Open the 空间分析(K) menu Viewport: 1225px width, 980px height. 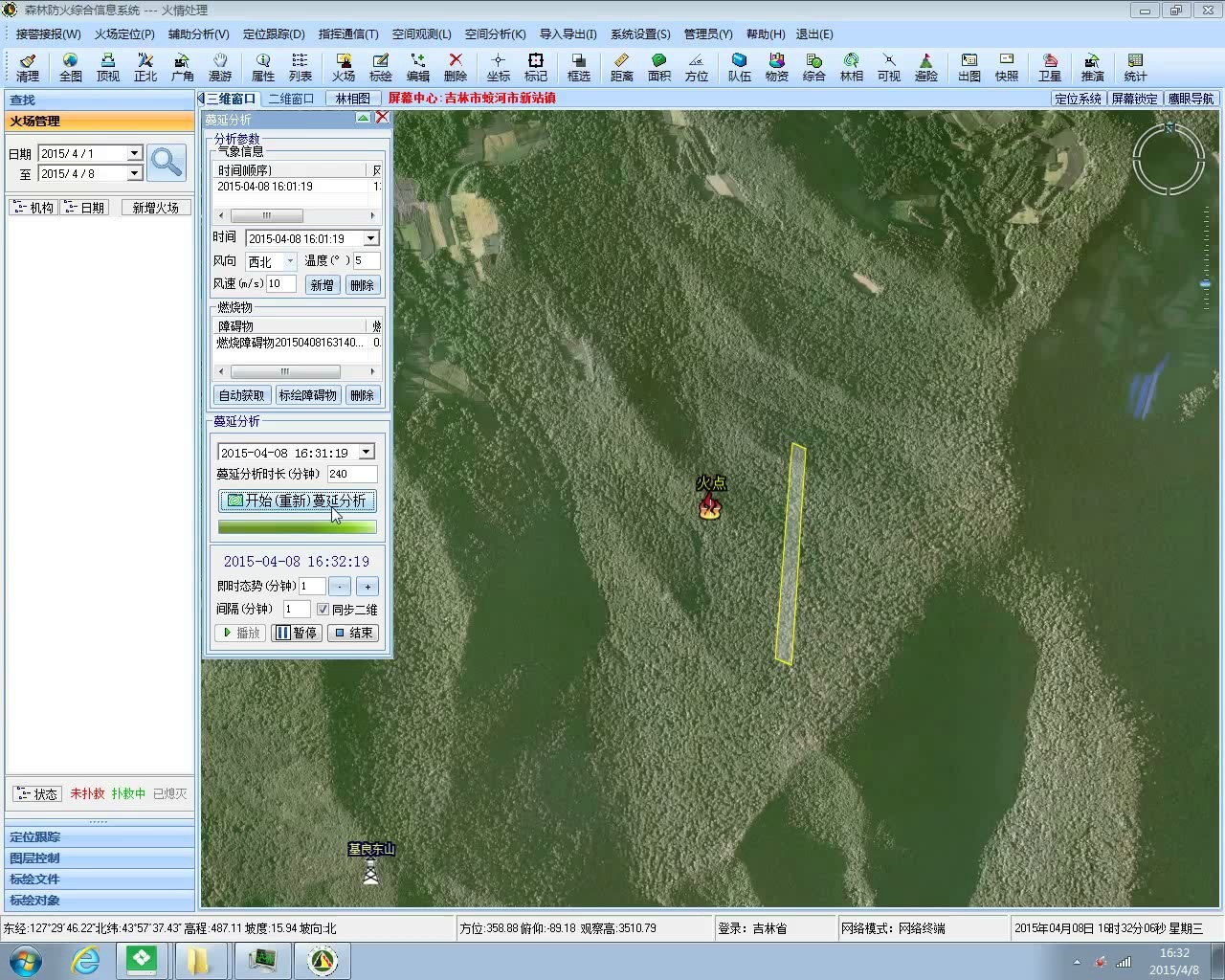(495, 33)
